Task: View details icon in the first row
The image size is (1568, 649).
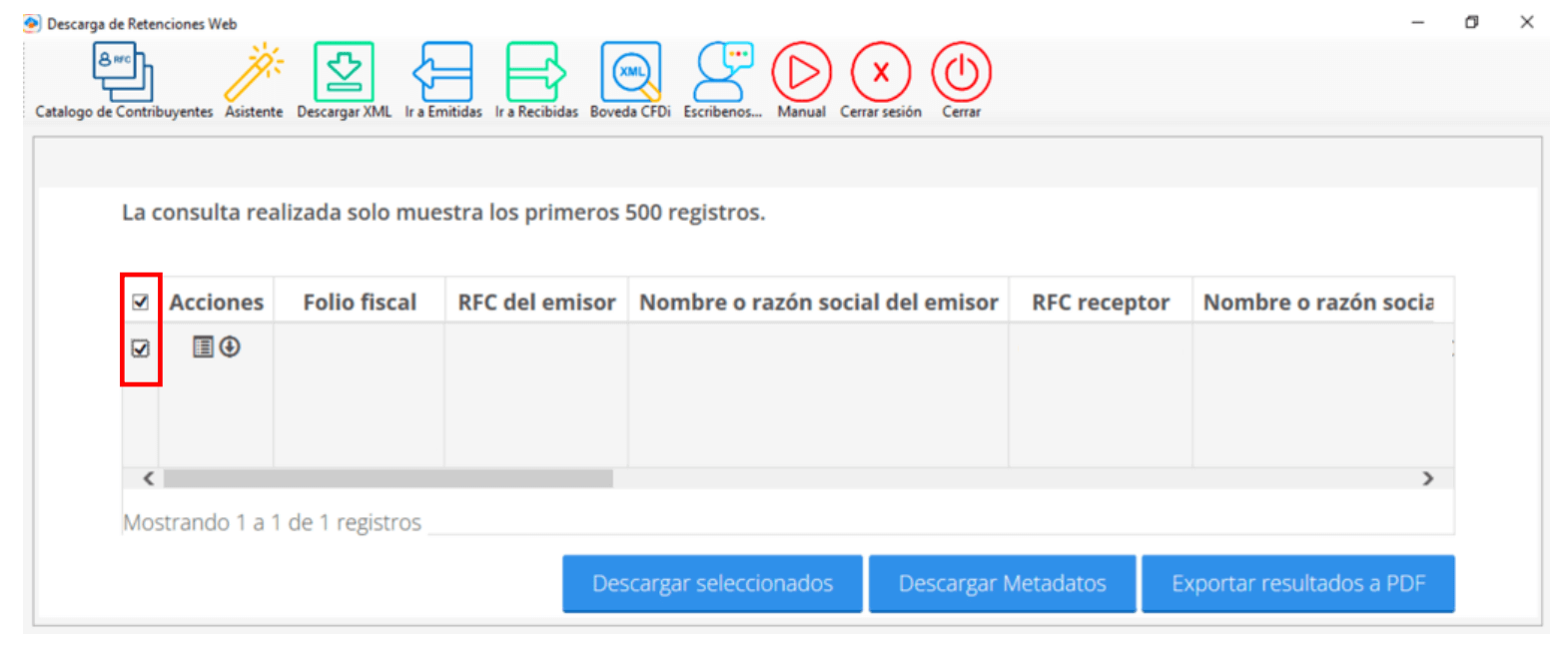Action: pyautogui.click(x=203, y=346)
